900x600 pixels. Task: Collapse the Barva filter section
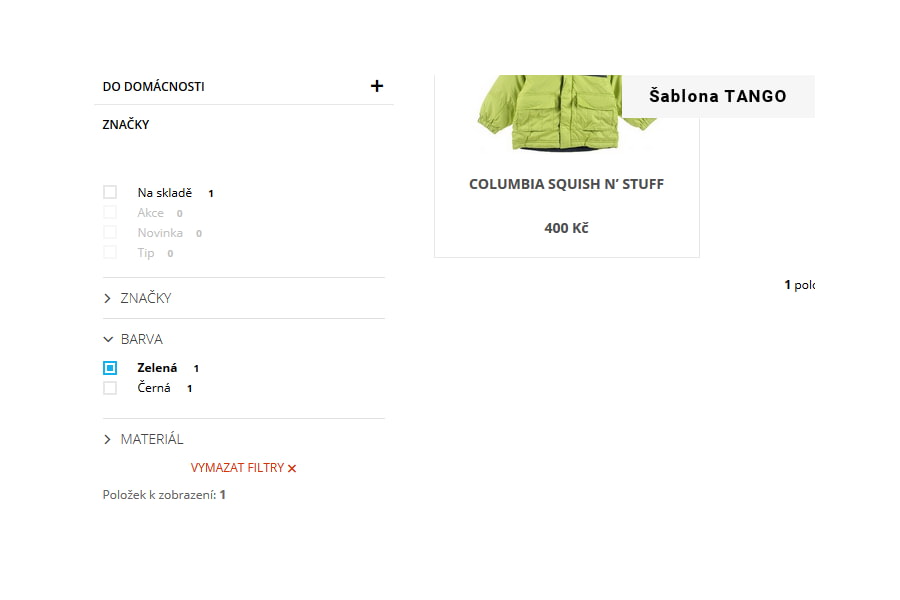point(142,339)
